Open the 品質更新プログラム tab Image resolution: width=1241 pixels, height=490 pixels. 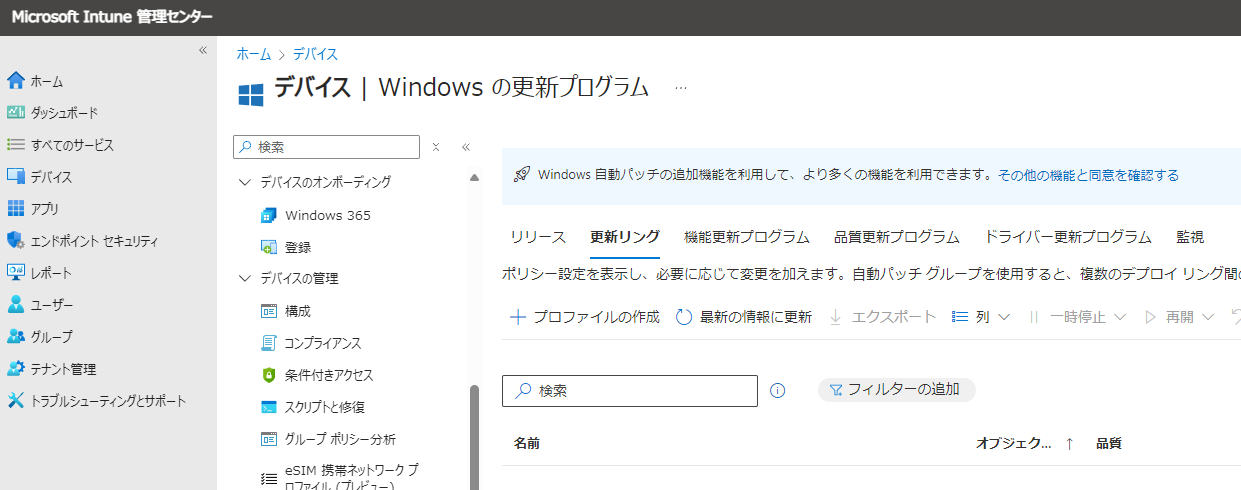click(x=897, y=237)
